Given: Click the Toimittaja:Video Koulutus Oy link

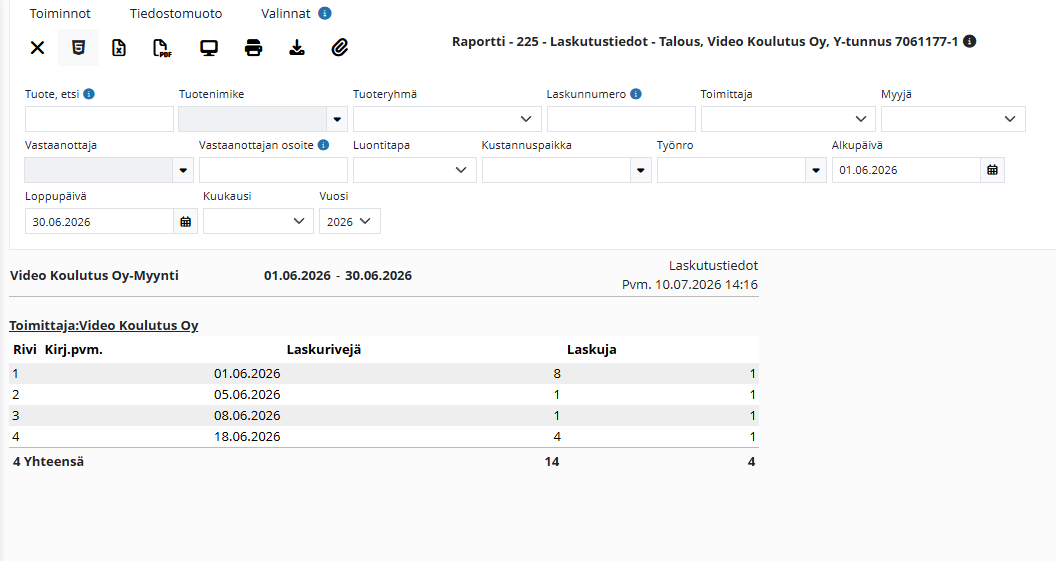Looking at the screenshot, I should pos(104,325).
